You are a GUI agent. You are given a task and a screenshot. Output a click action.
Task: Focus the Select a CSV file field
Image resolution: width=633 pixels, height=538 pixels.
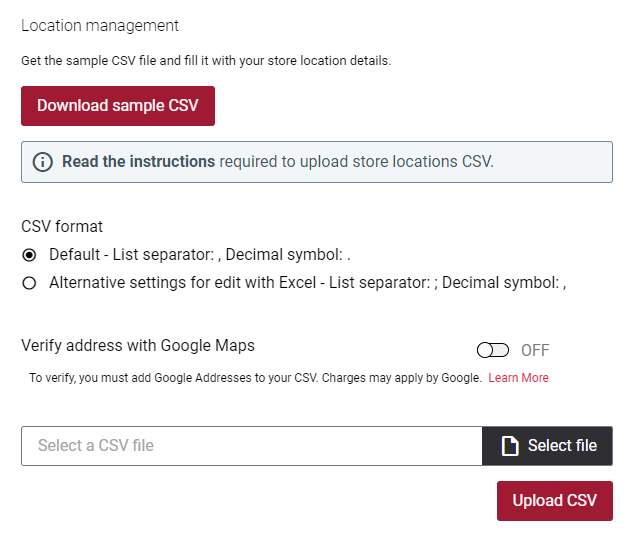(252, 446)
